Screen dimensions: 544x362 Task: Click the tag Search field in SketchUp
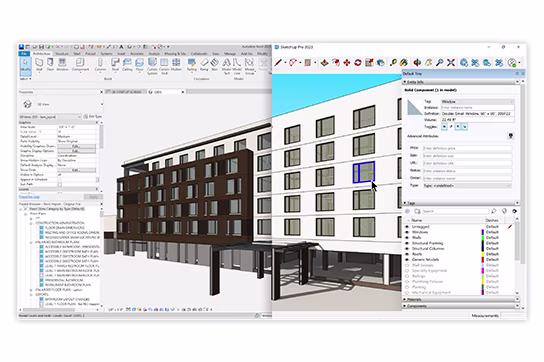(x=455, y=211)
